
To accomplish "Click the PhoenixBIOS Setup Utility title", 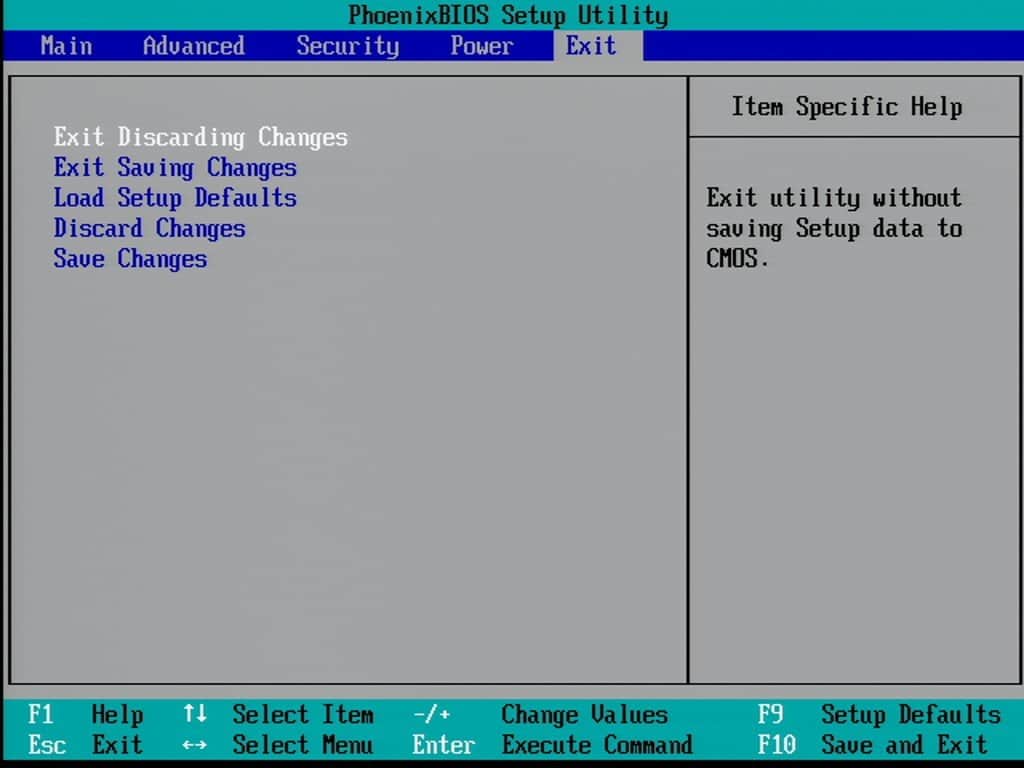I will point(508,15).
